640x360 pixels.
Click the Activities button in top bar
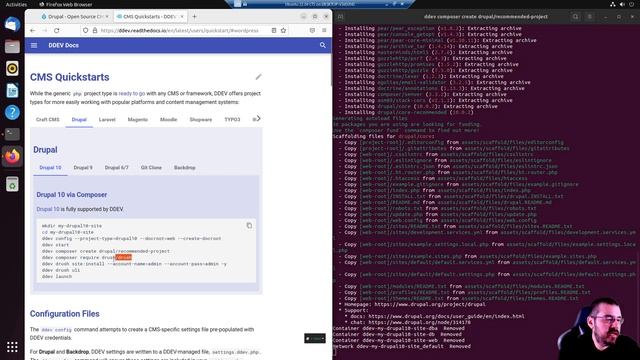pos(16,4)
